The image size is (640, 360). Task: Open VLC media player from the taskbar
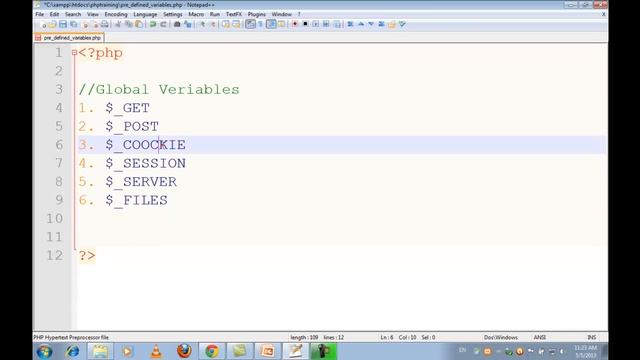(156, 351)
